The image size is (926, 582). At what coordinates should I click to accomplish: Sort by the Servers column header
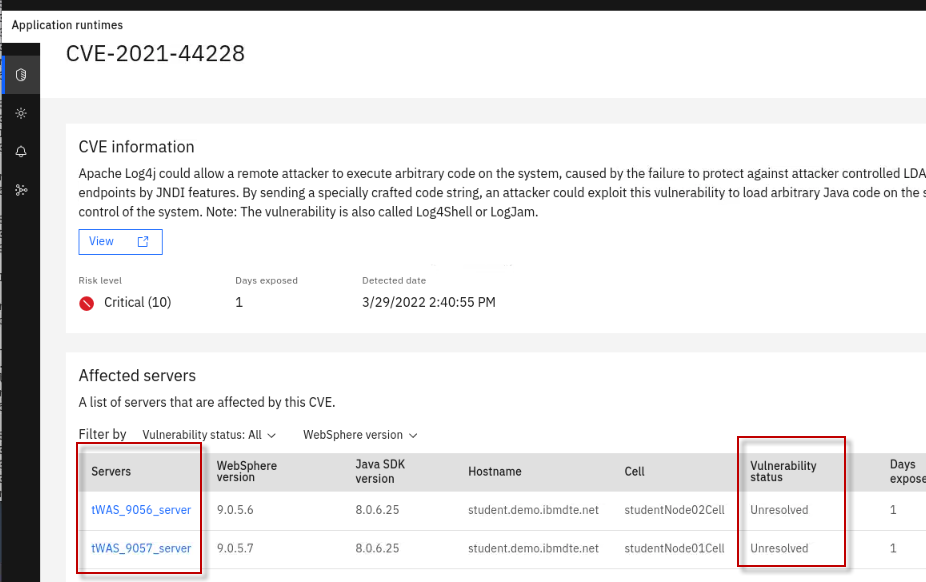pyautogui.click(x=111, y=471)
